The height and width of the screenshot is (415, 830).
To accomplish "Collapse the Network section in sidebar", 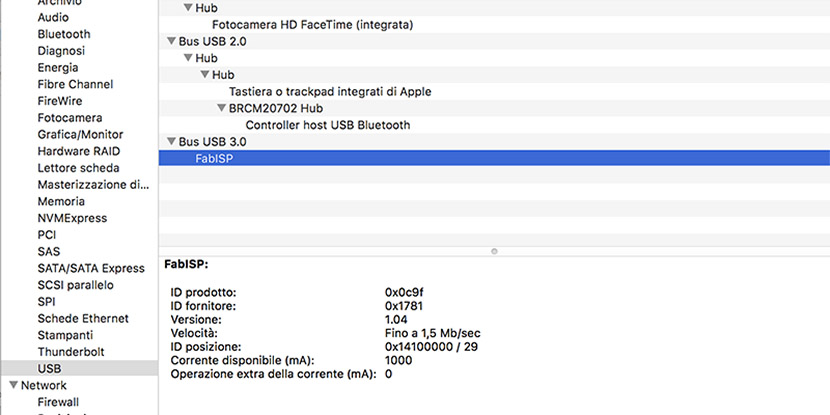I will click(x=14, y=385).
